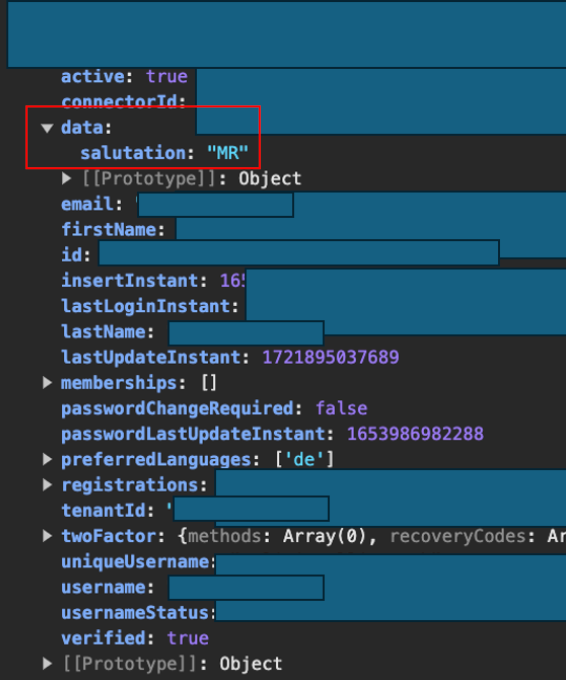566x680 pixels.
Task: Click the verified true value
Action: pos(188,638)
